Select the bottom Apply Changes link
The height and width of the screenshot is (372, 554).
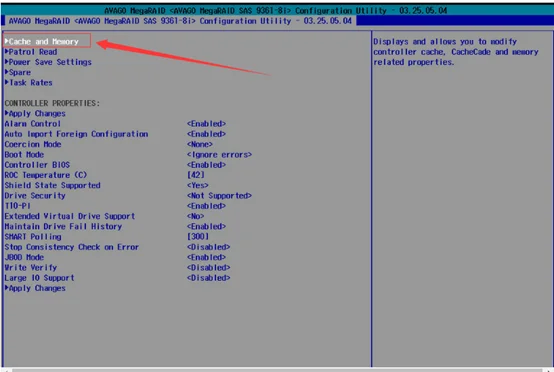click(x=35, y=288)
